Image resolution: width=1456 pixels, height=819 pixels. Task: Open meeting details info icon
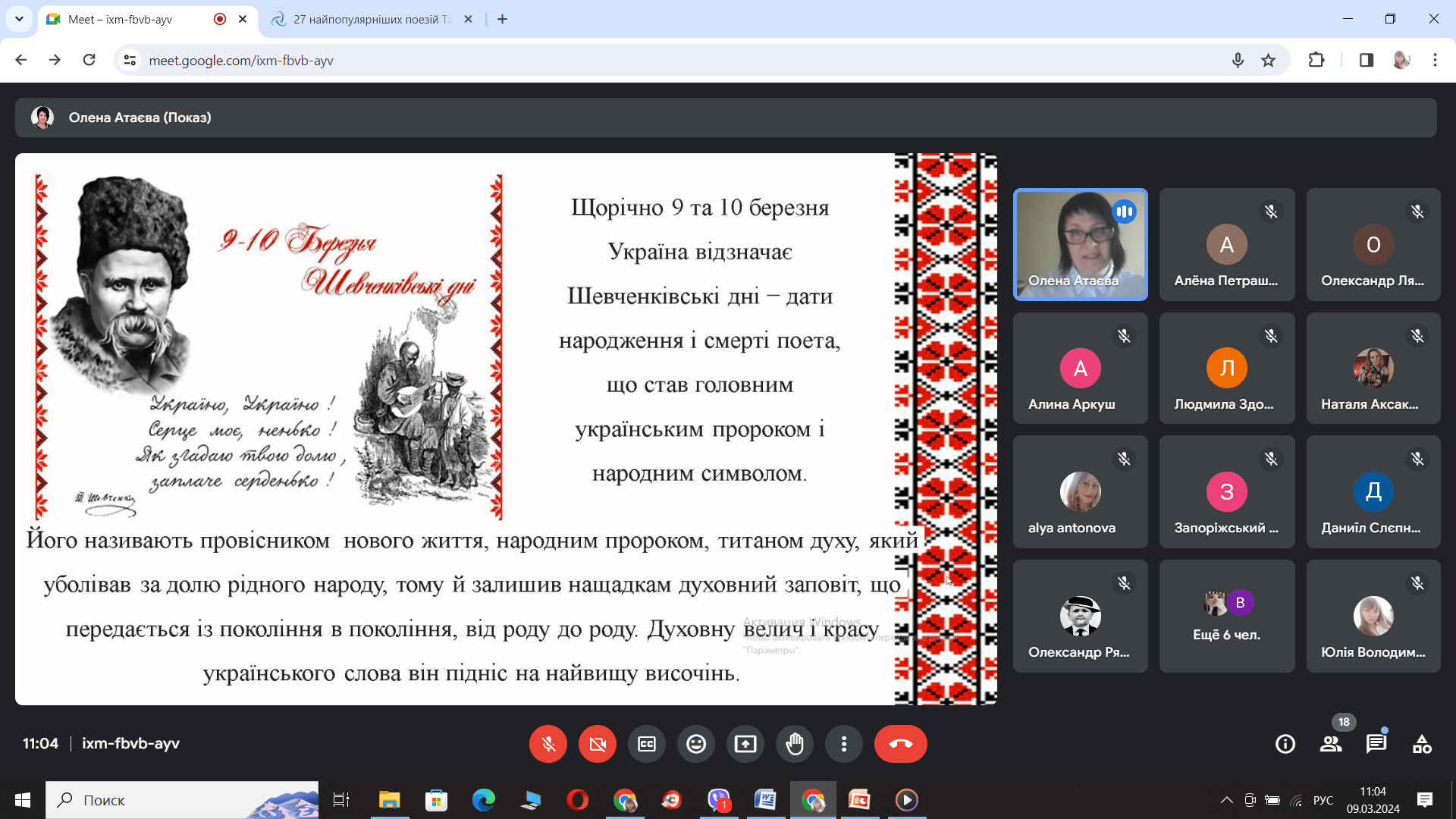click(x=1285, y=744)
